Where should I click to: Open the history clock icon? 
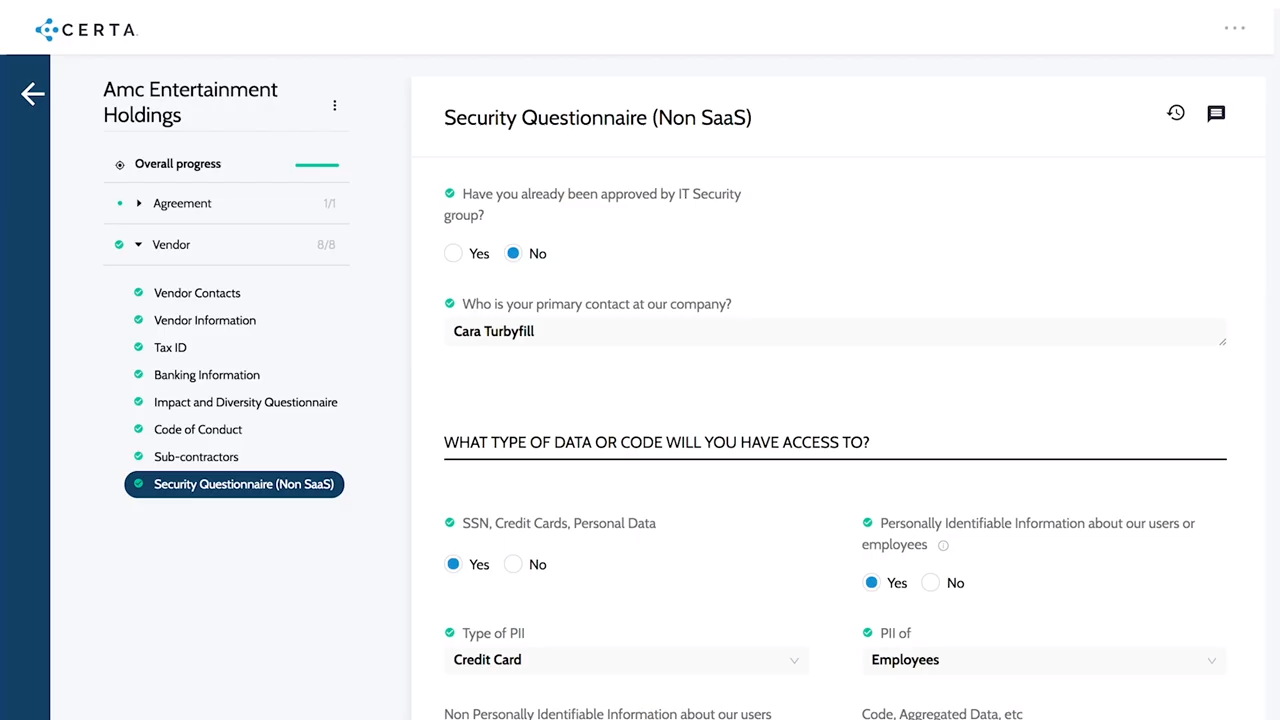1176,113
